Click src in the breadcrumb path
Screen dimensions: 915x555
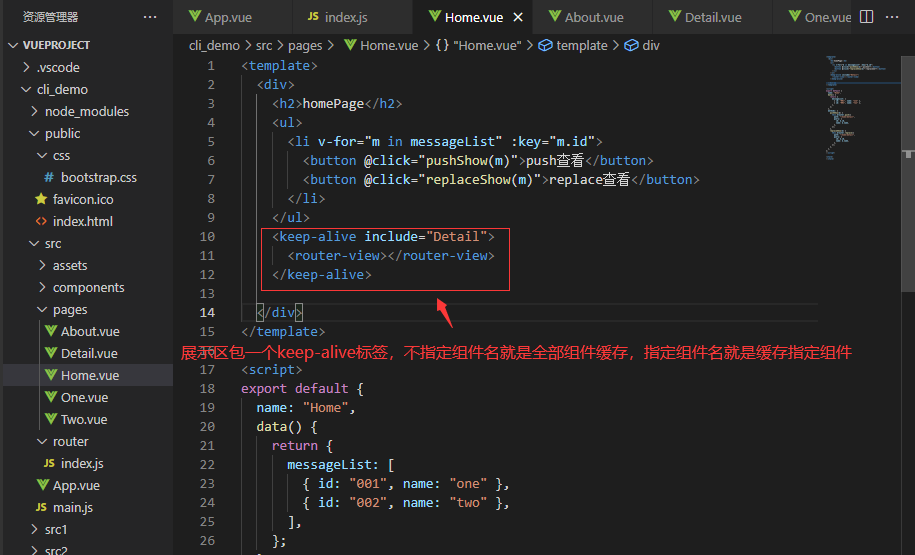point(264,46)
